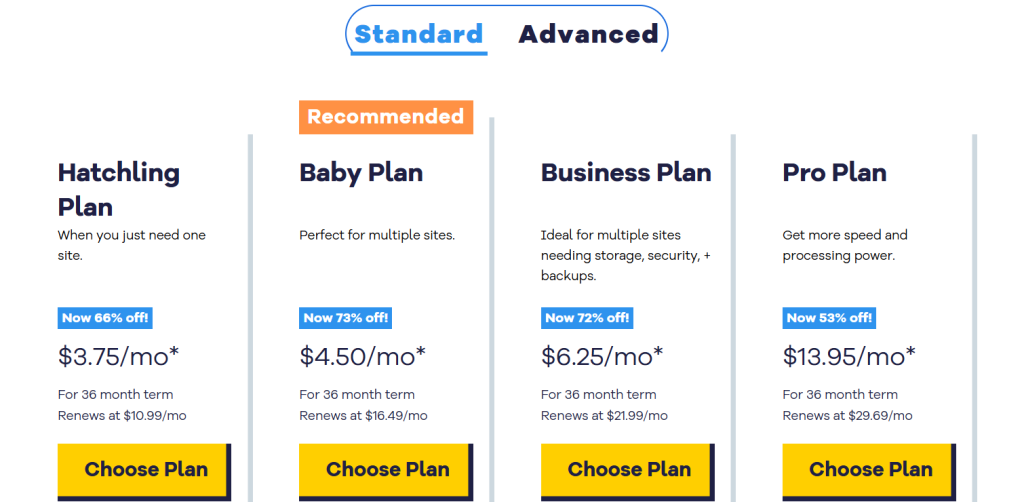Click the $3.75/mo Hatchling price
The width and height of the screenshot is (1024, 502).
point(119,356)
